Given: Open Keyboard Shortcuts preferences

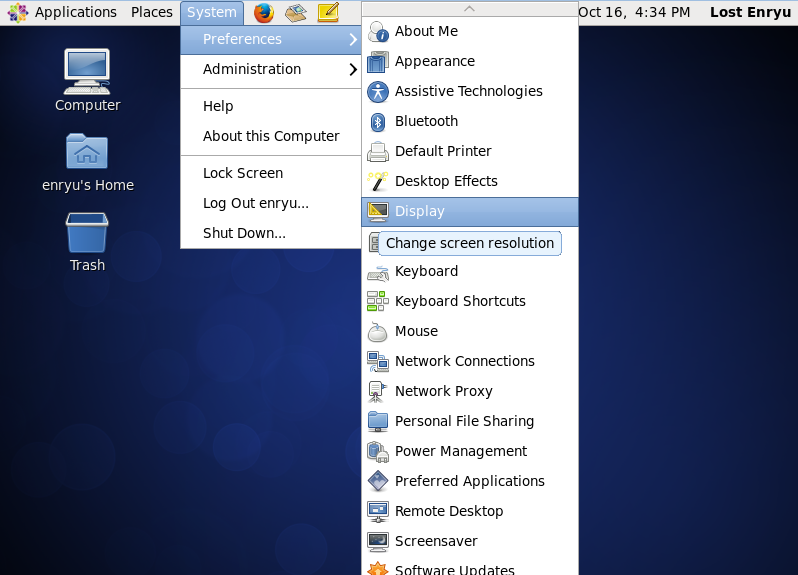Looking at the screenshot, I should coord(470,301).
